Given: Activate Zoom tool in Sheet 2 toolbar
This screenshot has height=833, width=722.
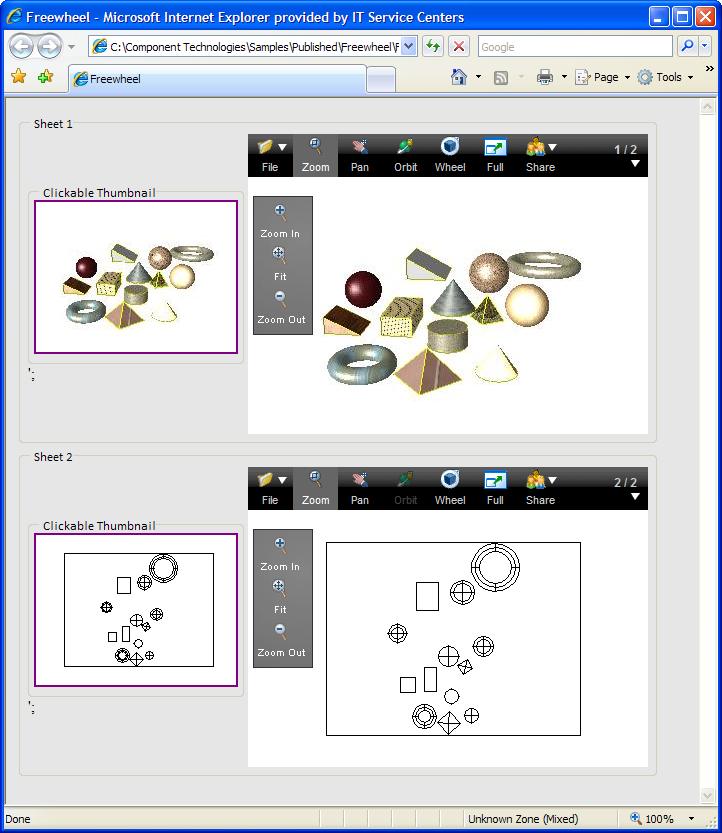Looking at the screenshot, I should coord(315,488).
